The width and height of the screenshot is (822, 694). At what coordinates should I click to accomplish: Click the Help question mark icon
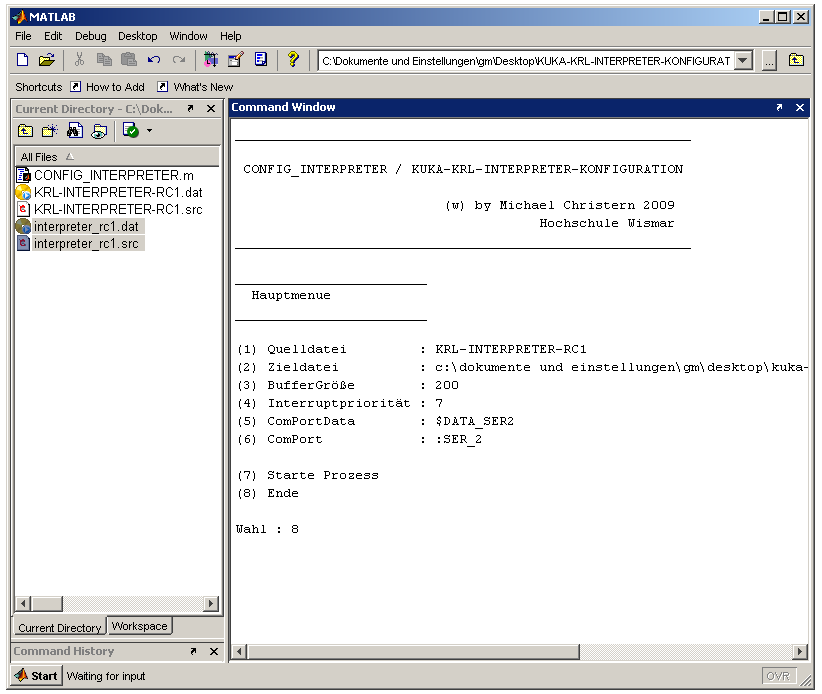tap(293, 60)
